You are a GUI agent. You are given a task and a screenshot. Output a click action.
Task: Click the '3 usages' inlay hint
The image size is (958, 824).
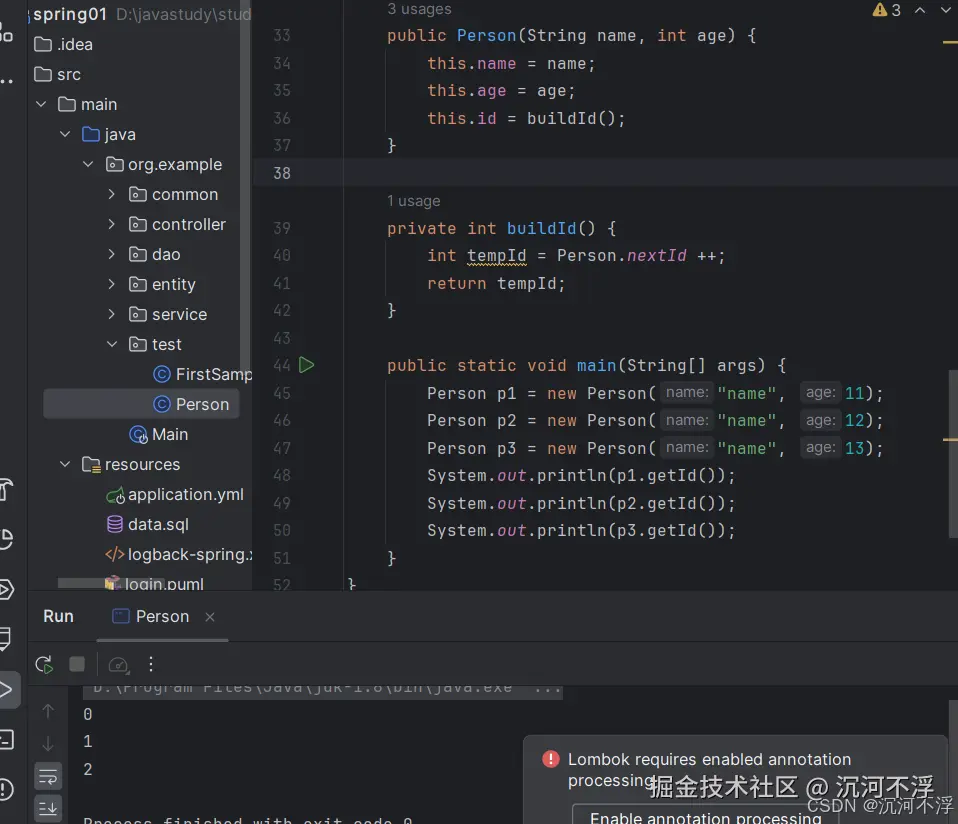(x=419, y=9)
